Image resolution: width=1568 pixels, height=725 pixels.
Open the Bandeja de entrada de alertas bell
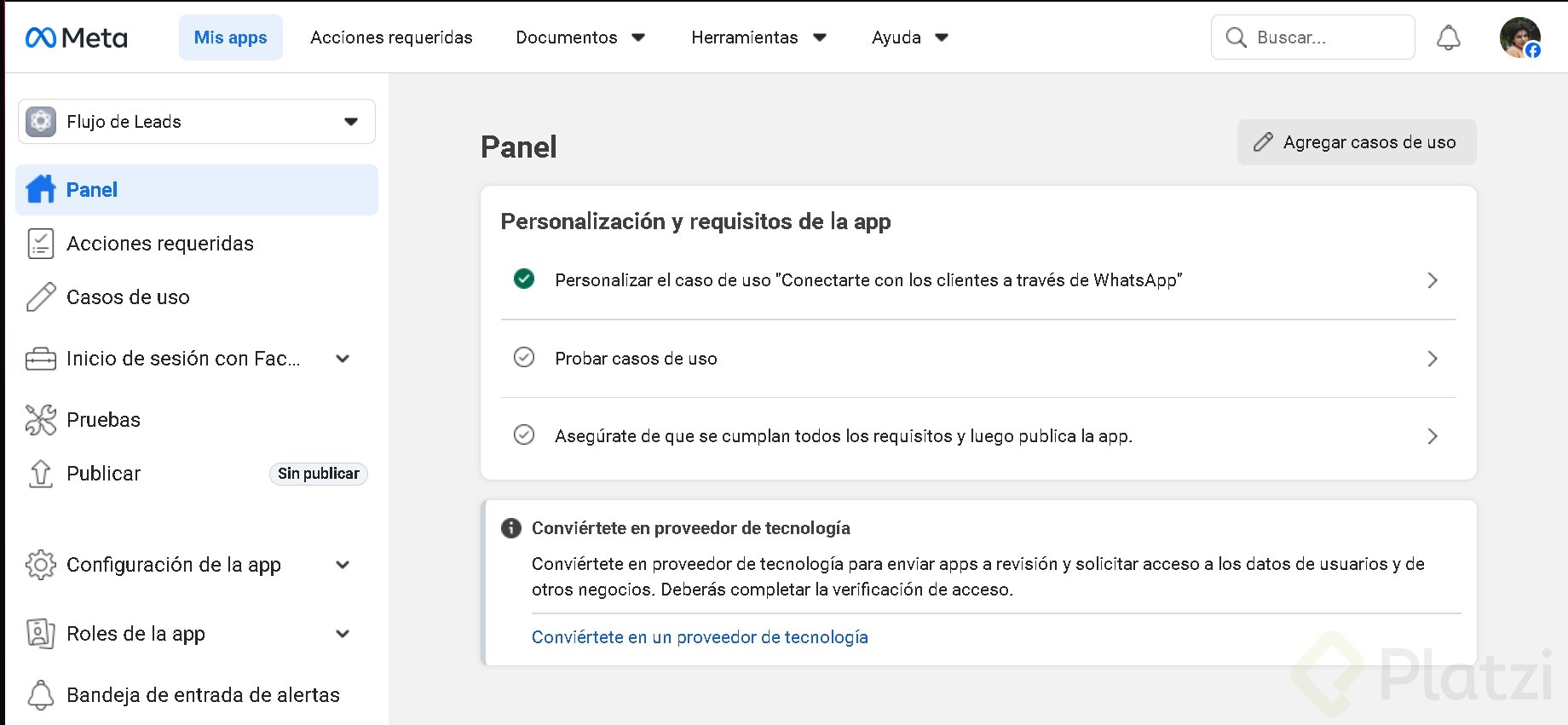pos(41,695)
